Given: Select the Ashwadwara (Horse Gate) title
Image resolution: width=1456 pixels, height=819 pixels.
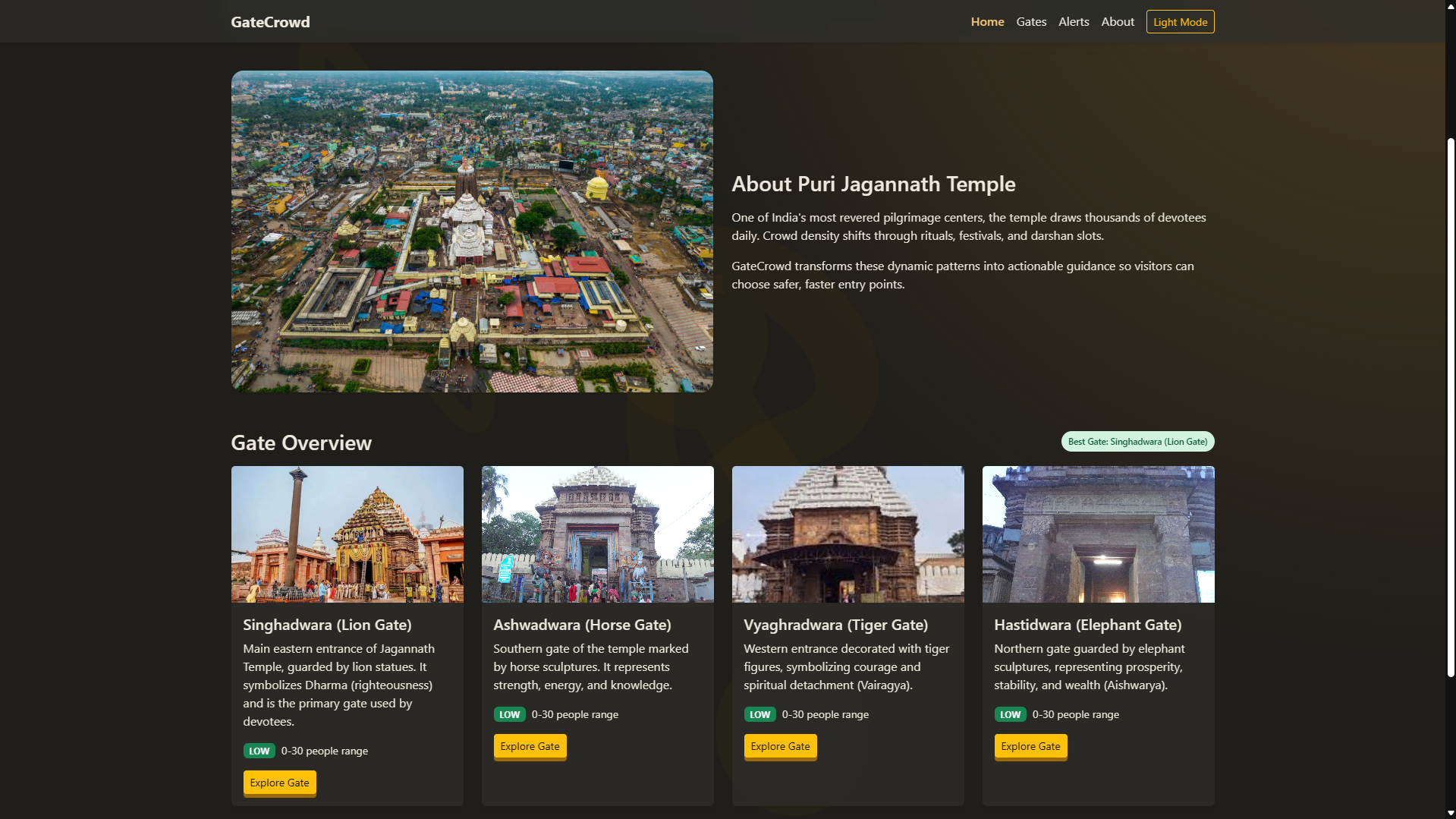Looking at the screenshot, I should click(582, 625).
